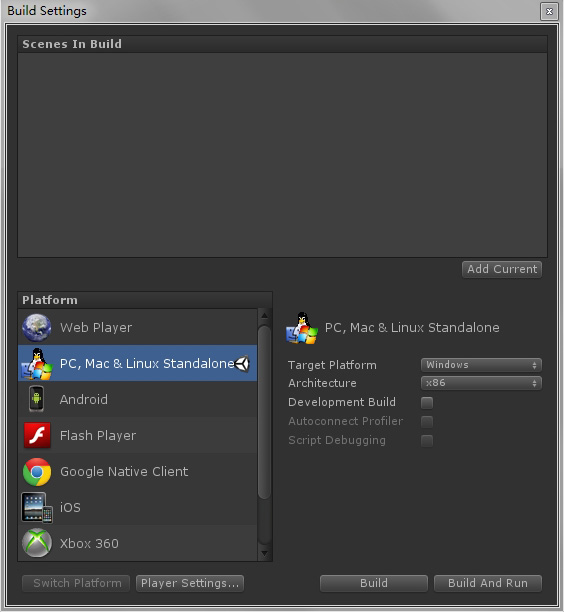
Task: Click the Web Player globe icon
Action: click(37, 327)
